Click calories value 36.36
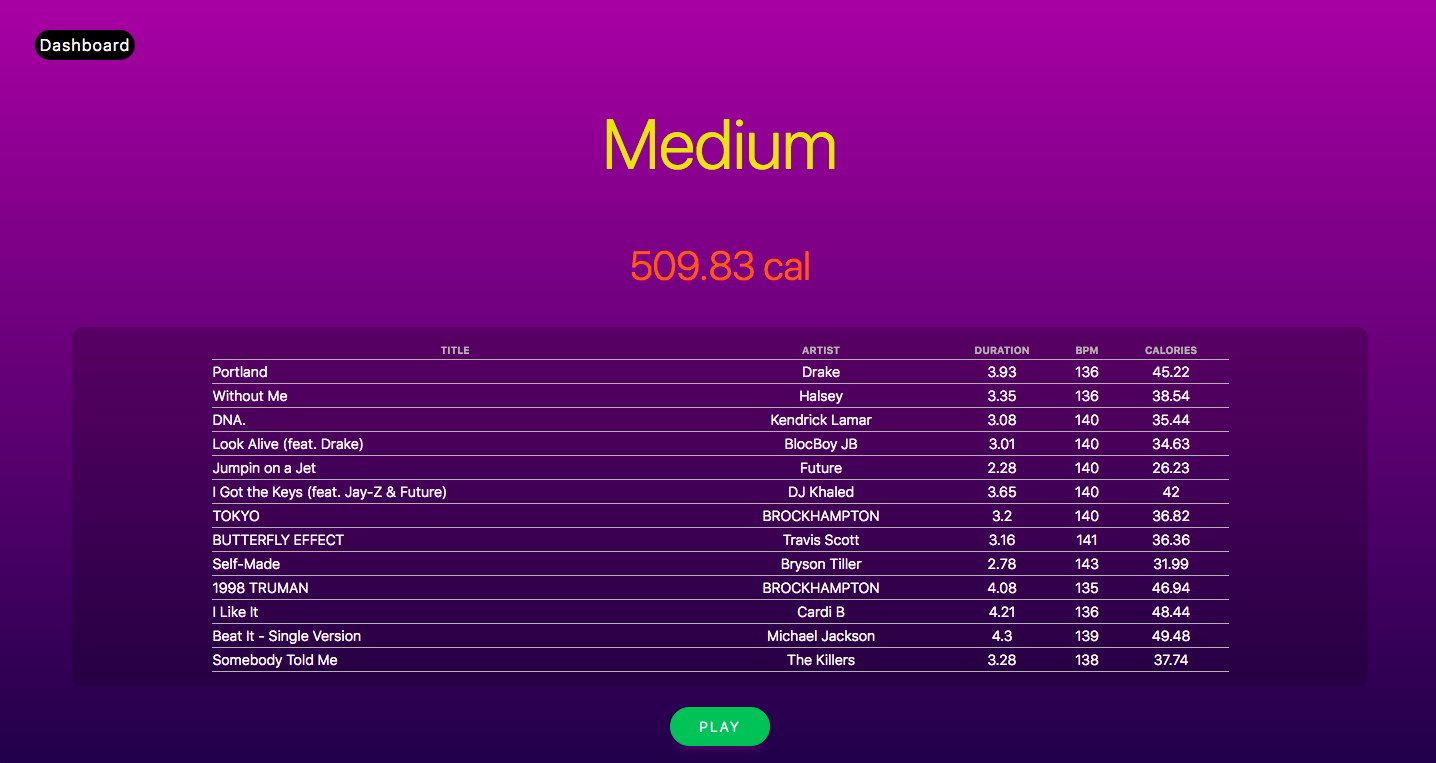This screenshot has height=763, width=1436. point(1171,540)
